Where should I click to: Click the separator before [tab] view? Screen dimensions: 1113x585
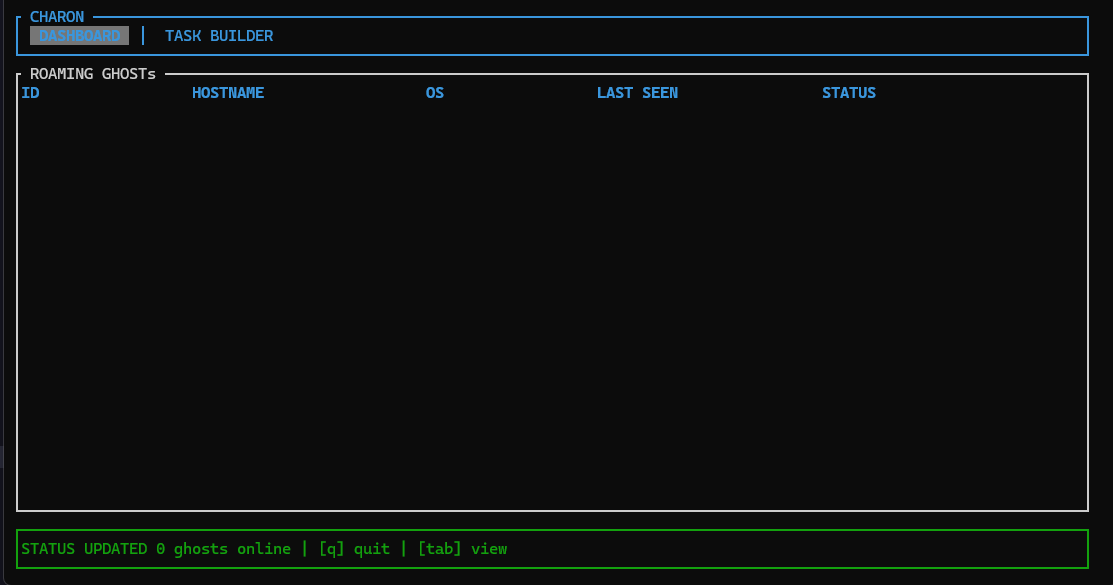[403, 549]
